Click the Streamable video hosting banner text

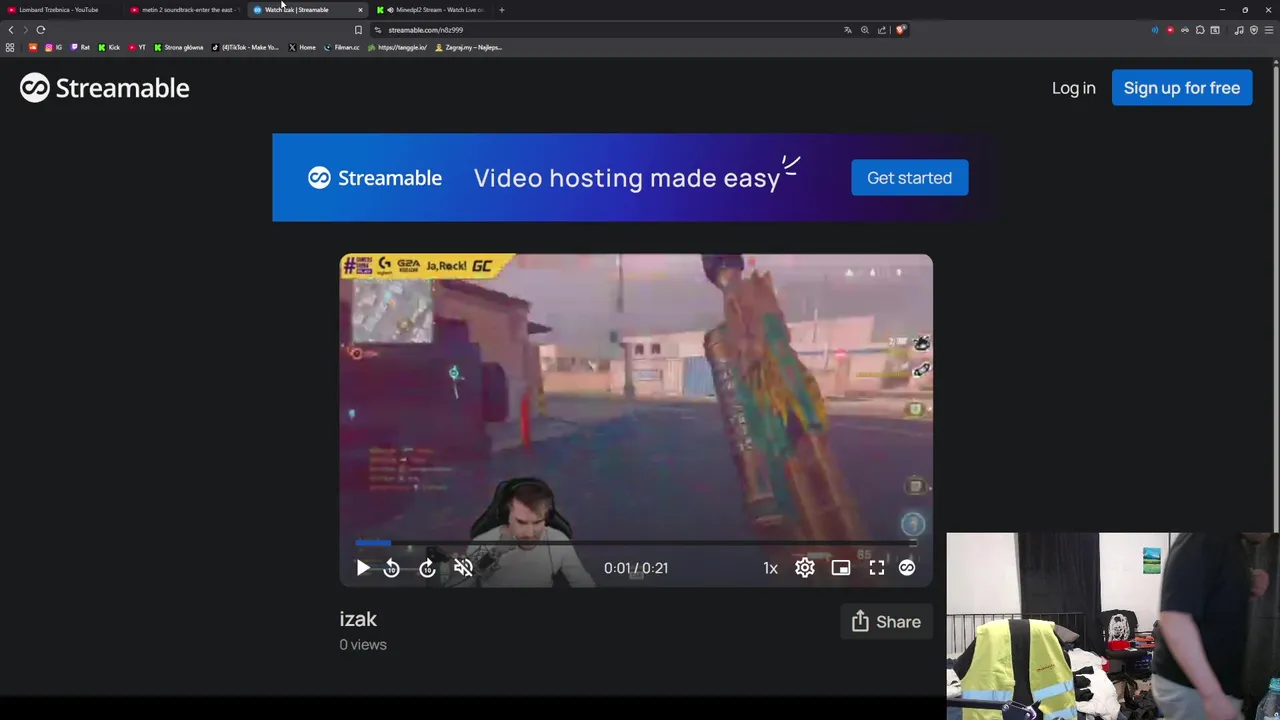pyautogui.click(x=627, y=178)
